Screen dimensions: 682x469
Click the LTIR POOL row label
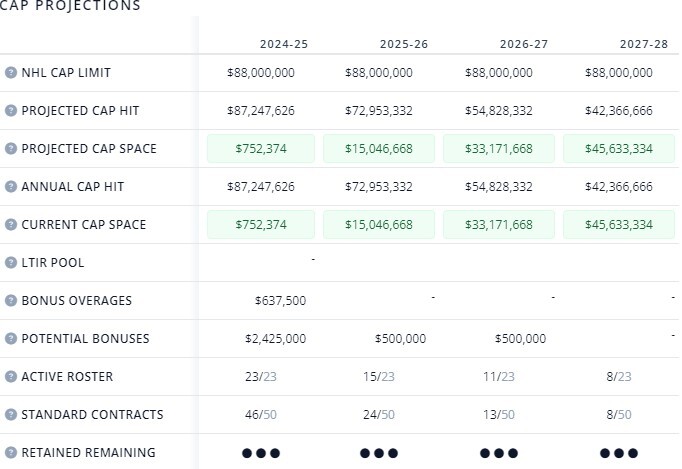[x=53, y=262]
